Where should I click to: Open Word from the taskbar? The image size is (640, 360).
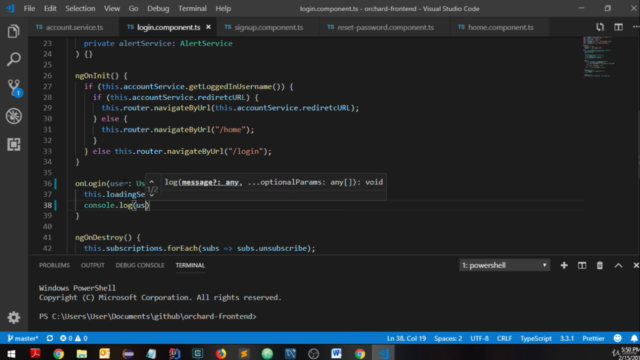(336, 353)
